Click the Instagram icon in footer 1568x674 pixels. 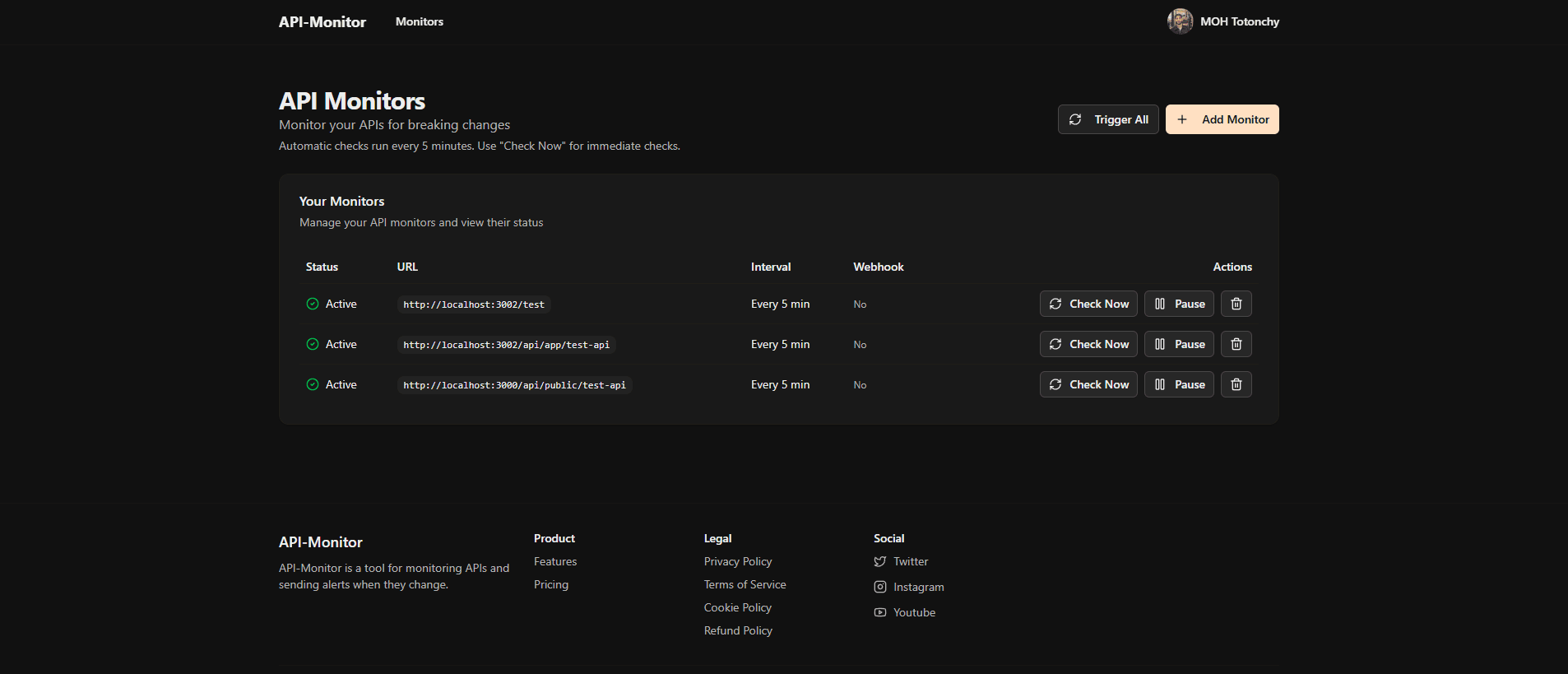tap(880, 587)
